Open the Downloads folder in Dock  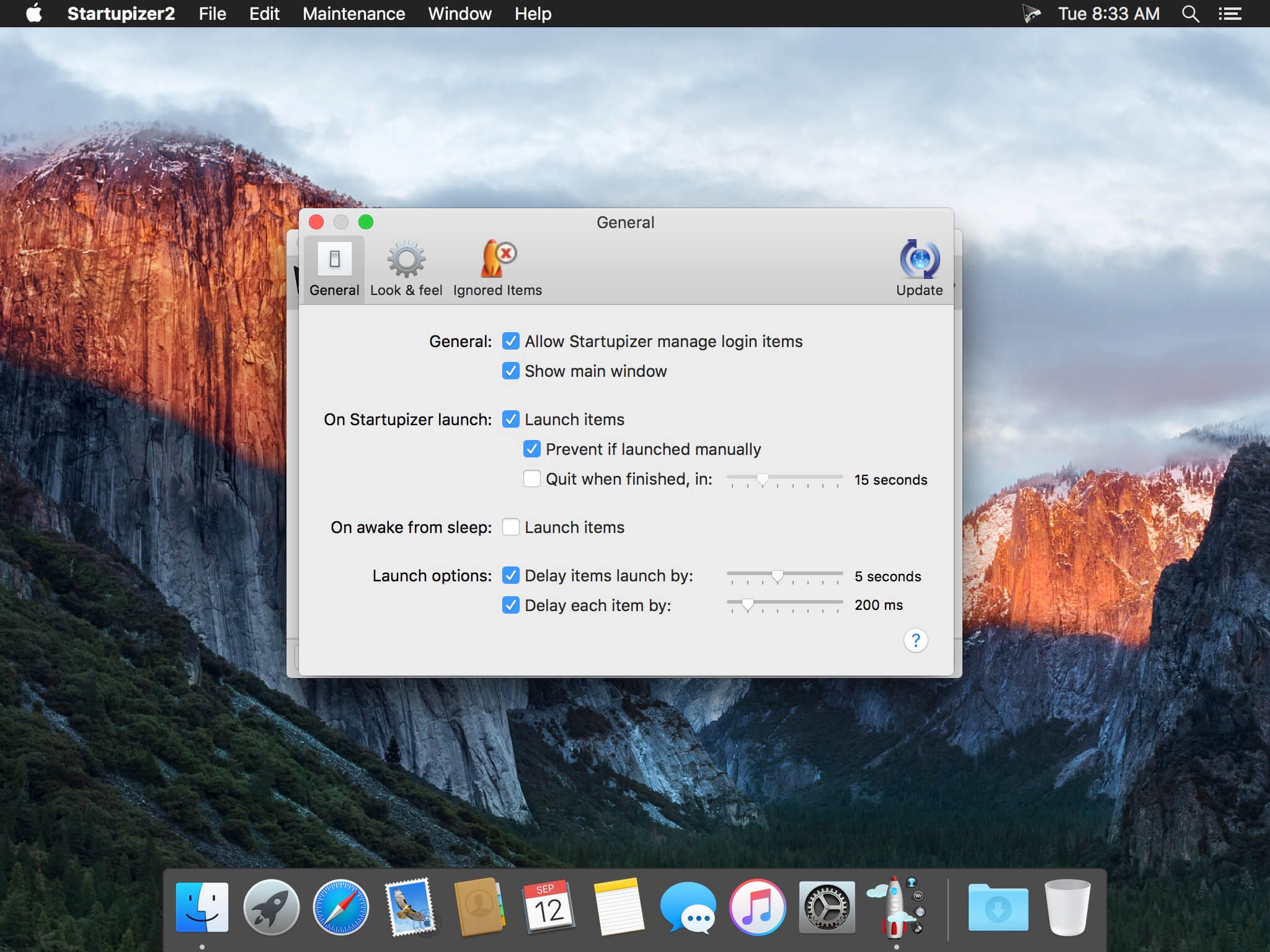click(x=998, y=907)
